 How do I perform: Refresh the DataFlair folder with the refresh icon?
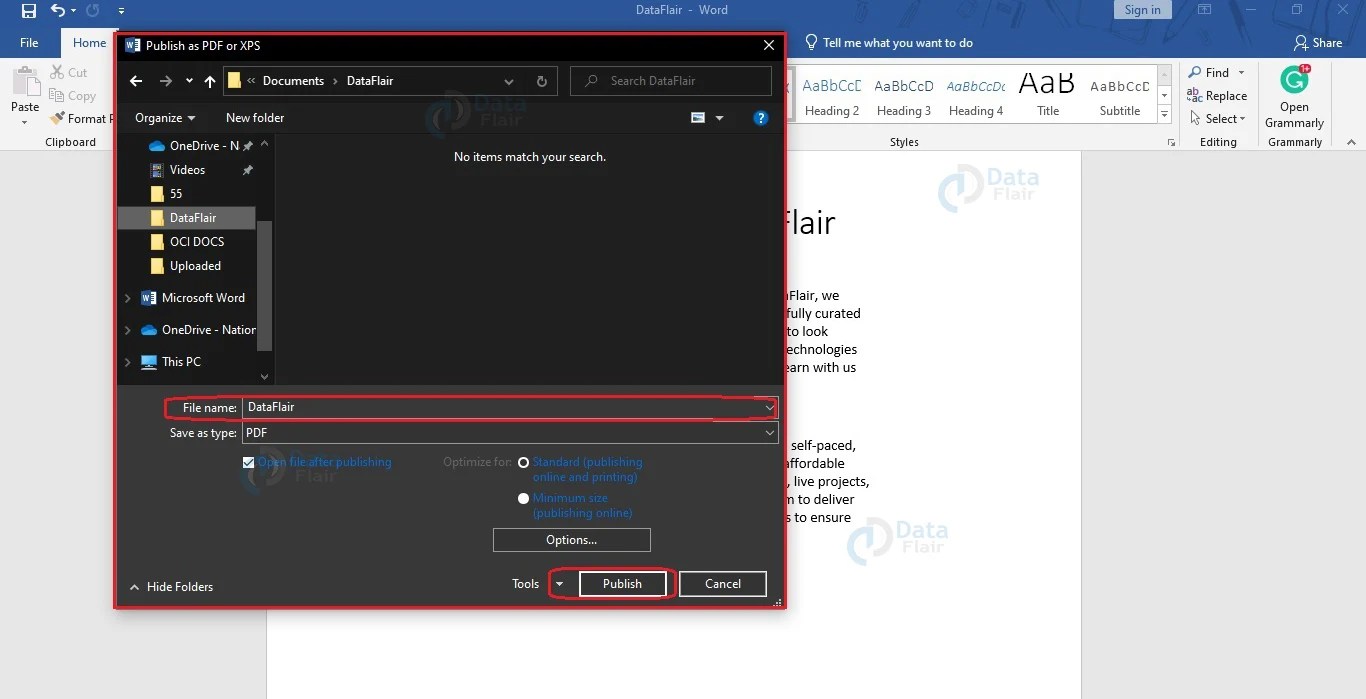pos(541,81)
